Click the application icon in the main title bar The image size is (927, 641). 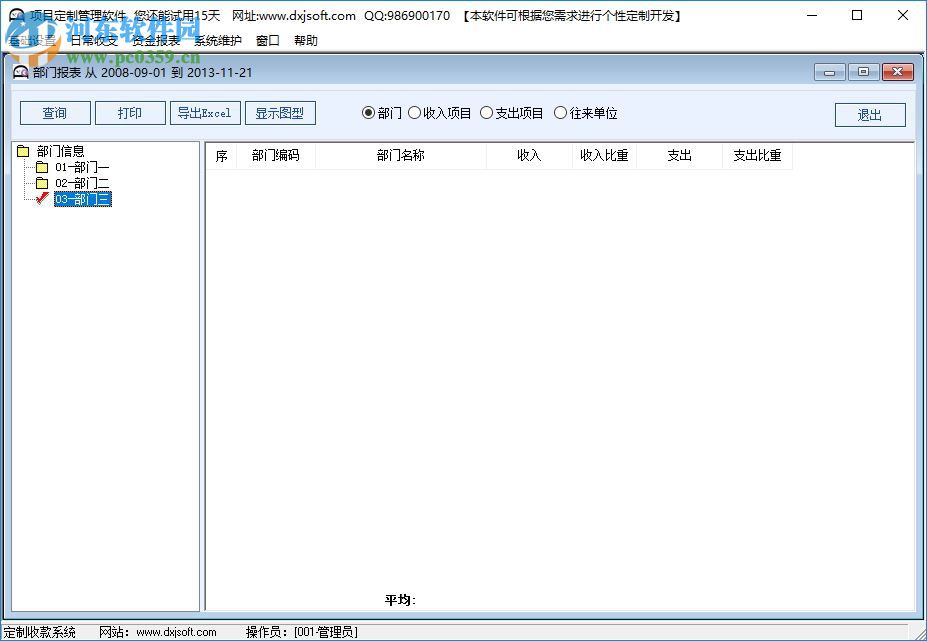point(14,15)
